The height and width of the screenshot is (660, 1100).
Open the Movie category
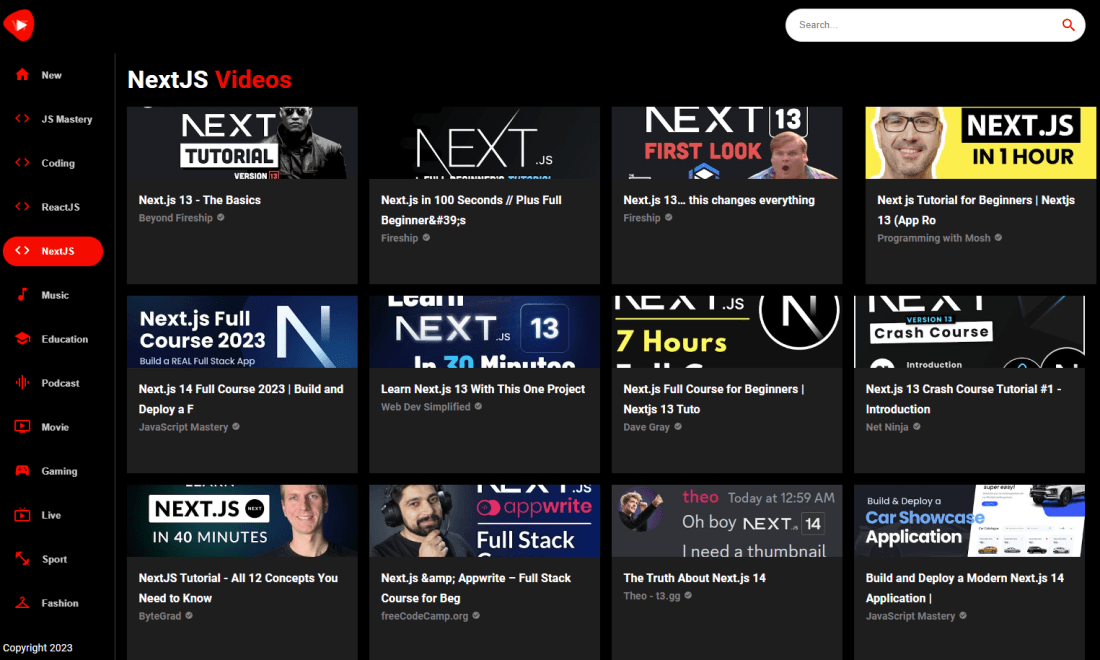pos(53,427)
